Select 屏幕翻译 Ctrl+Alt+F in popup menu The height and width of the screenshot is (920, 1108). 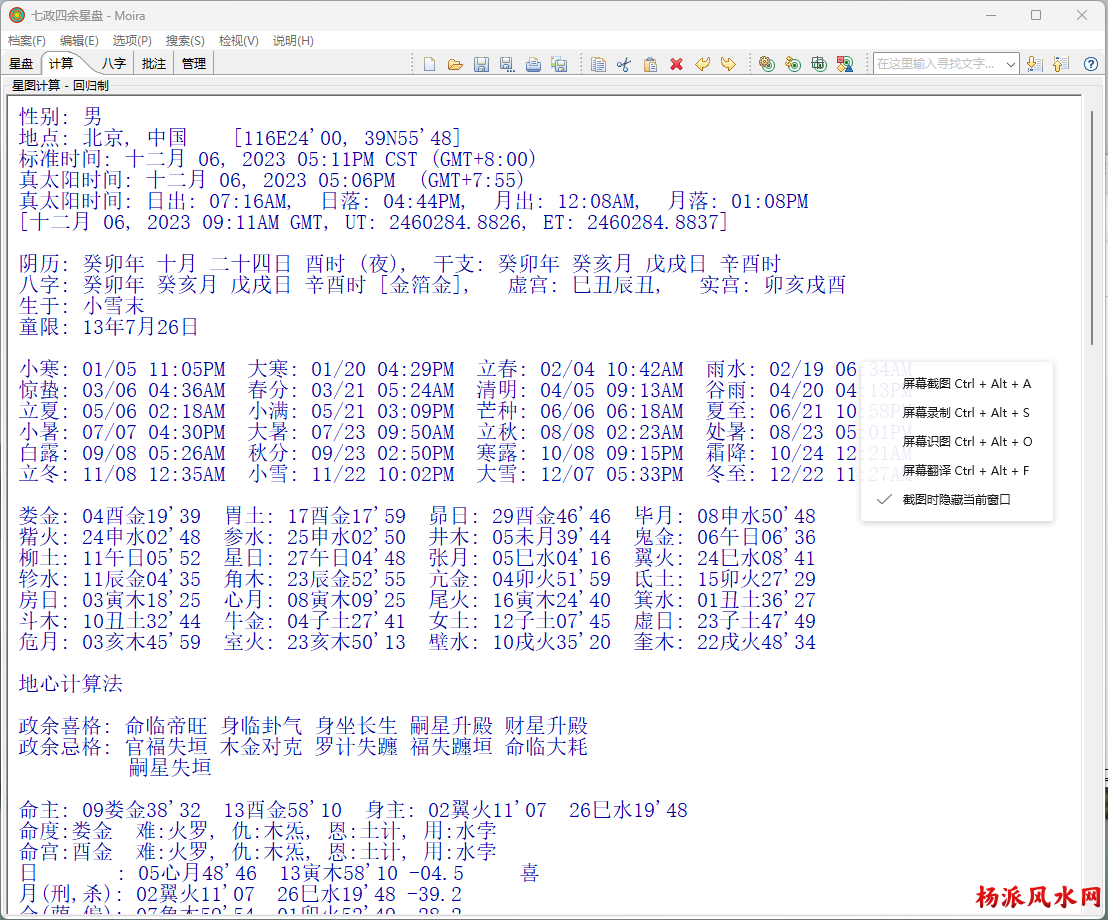coord(966,471)
